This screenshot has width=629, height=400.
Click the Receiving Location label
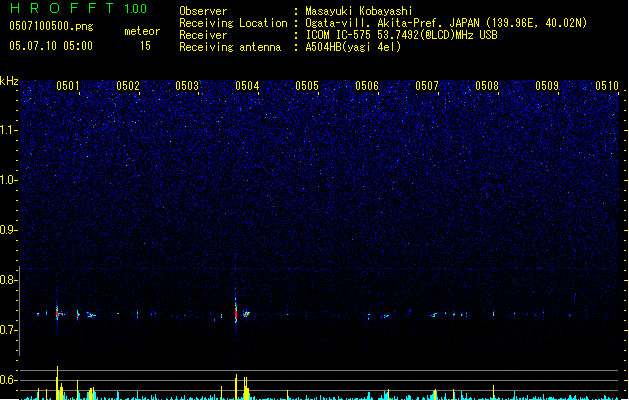tap(233, 23)
